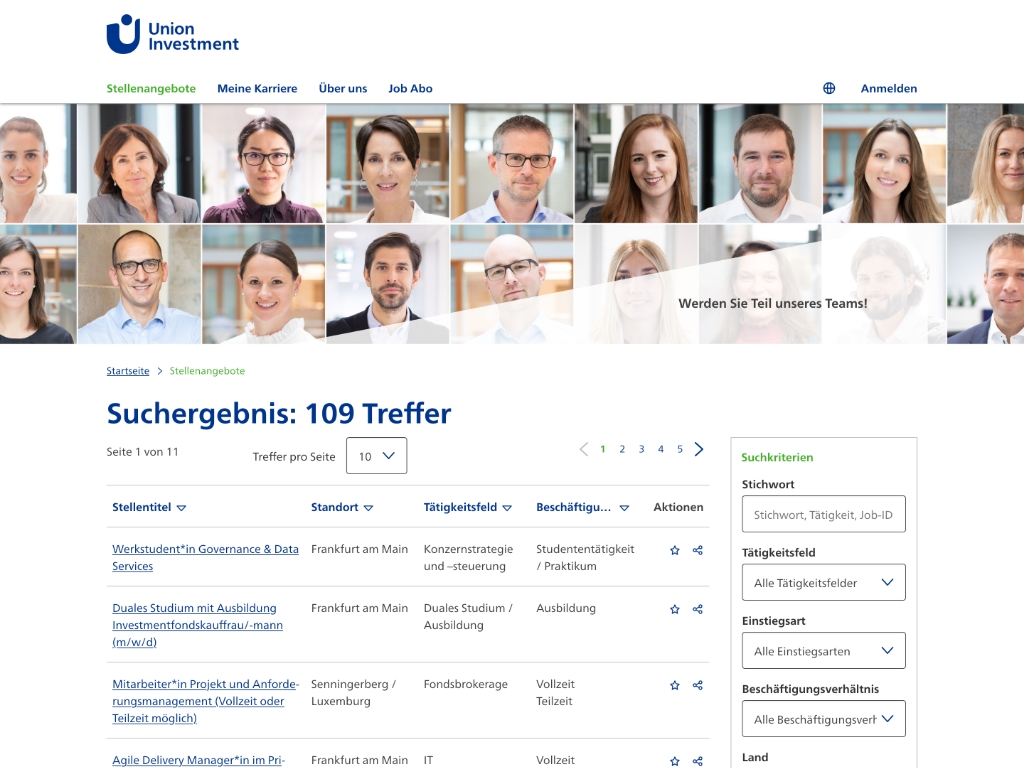The width and height of the screenshot is (1024, 768).
Task: Open the Alle Einstiegsarten selector
Action: coord(823,650)
